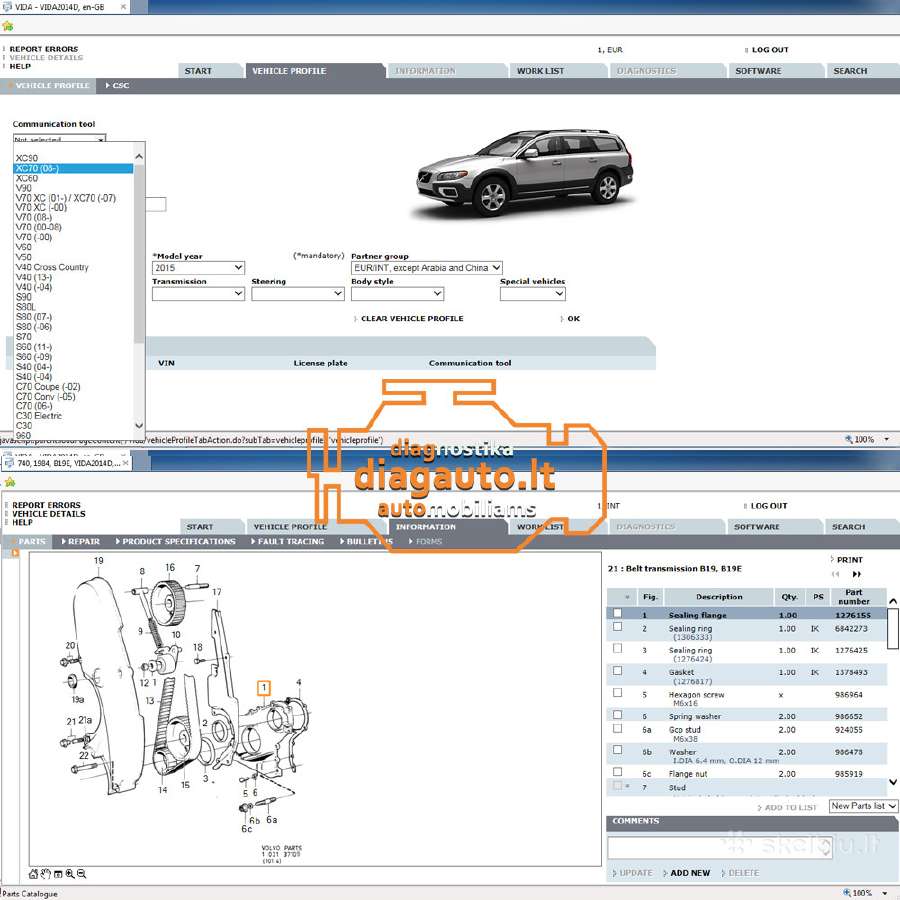Click the model list scrollbar thumb
This screenshot has height=900, width=900.
click(139, 253)
